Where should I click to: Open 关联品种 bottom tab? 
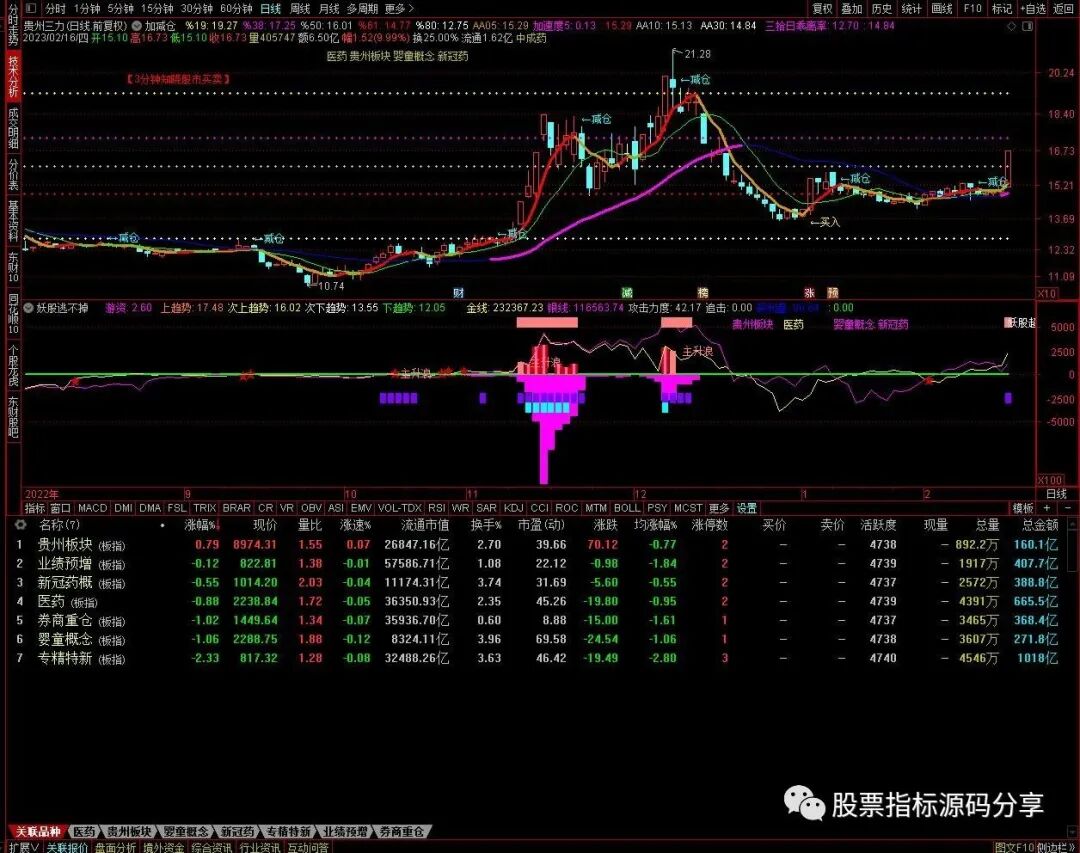(x=38, y=832)
